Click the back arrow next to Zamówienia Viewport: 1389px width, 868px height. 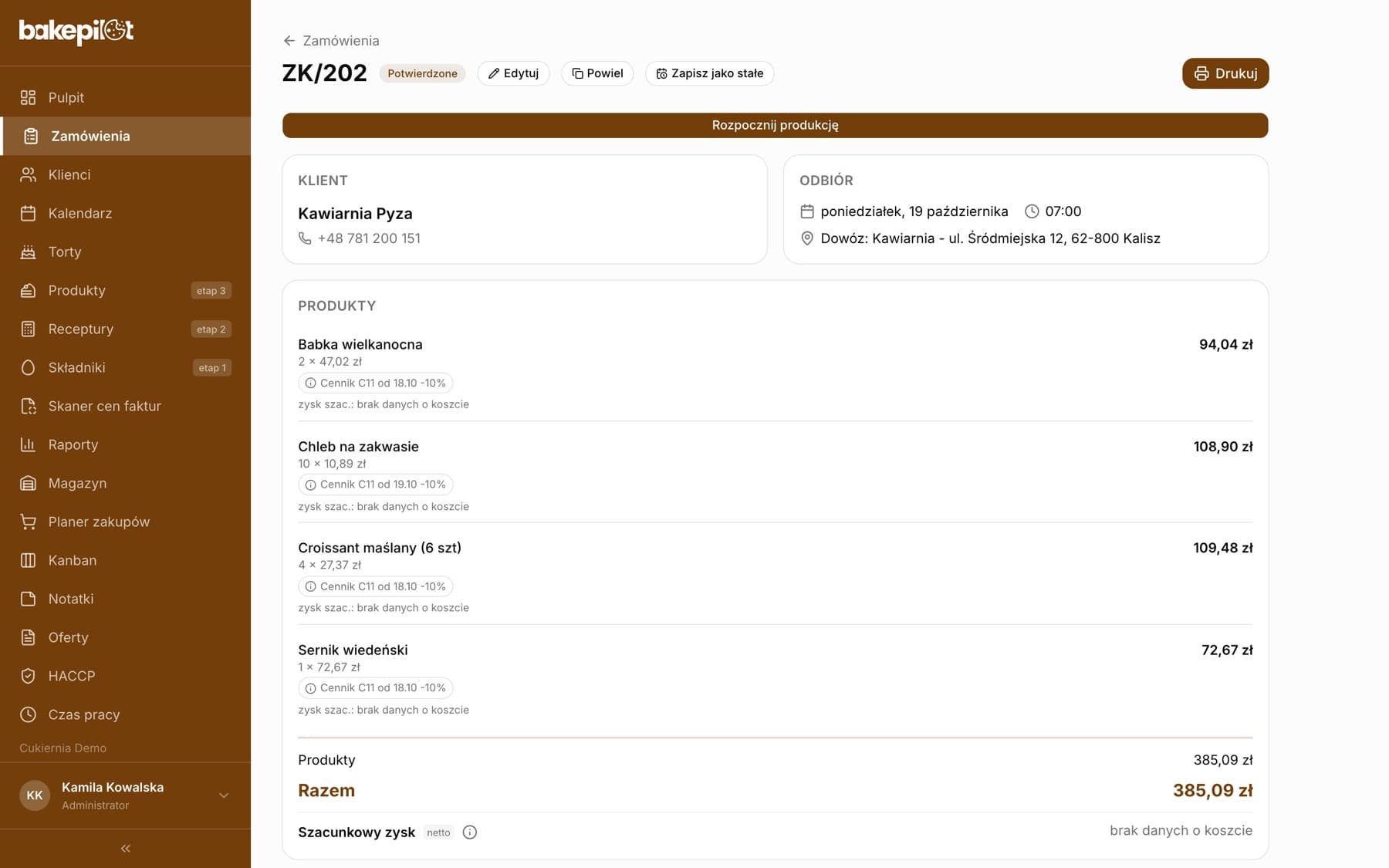pyautogui.click(x=289, y=41)
